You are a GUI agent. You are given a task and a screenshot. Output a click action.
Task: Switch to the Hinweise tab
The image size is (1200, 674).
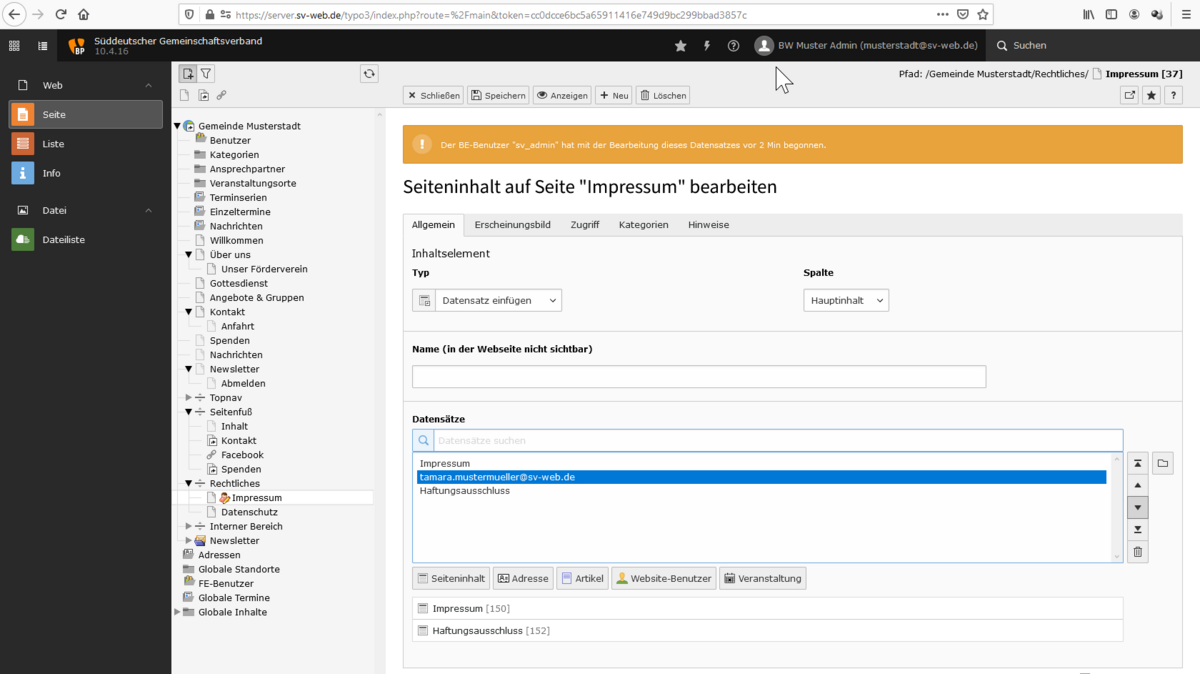(708, 225)
